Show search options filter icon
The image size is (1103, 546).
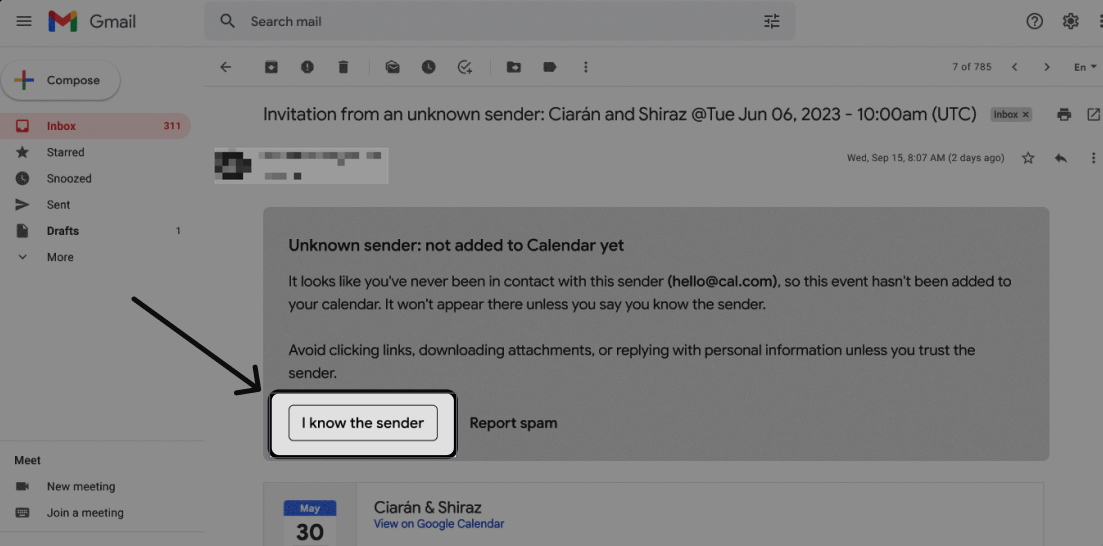[772, 21]
